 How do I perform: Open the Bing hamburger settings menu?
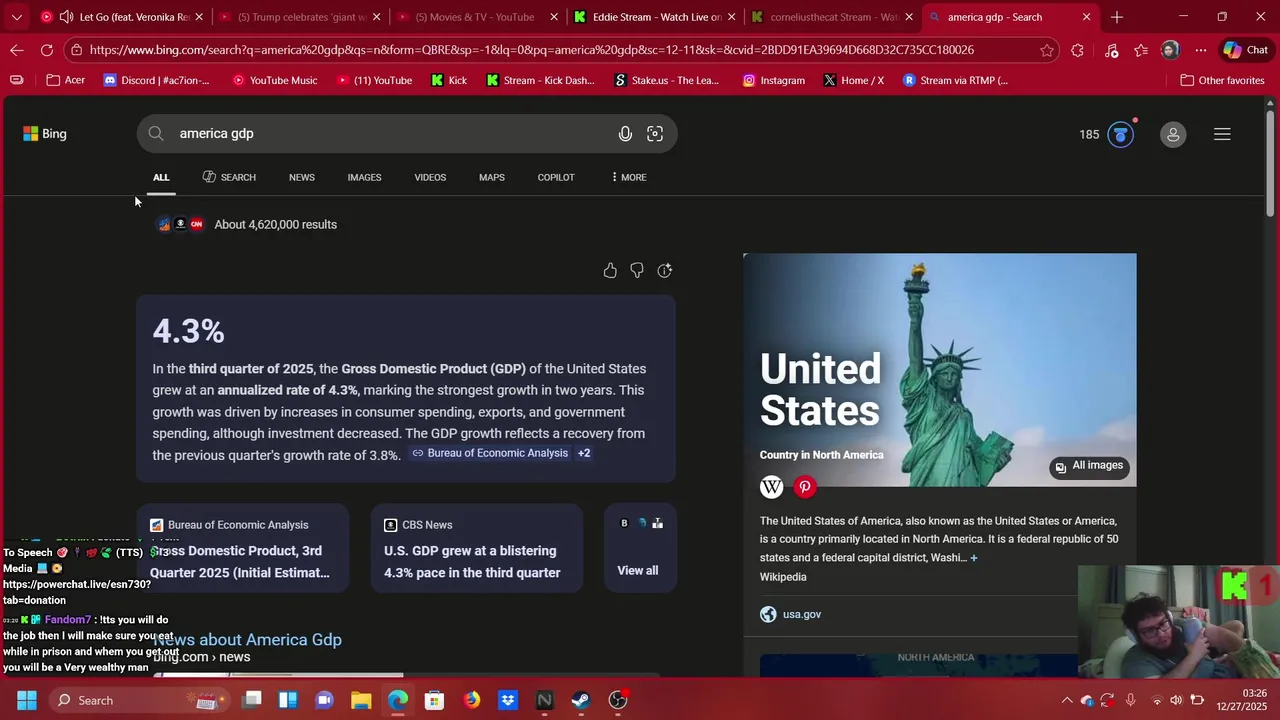(x=1222, y=134)
